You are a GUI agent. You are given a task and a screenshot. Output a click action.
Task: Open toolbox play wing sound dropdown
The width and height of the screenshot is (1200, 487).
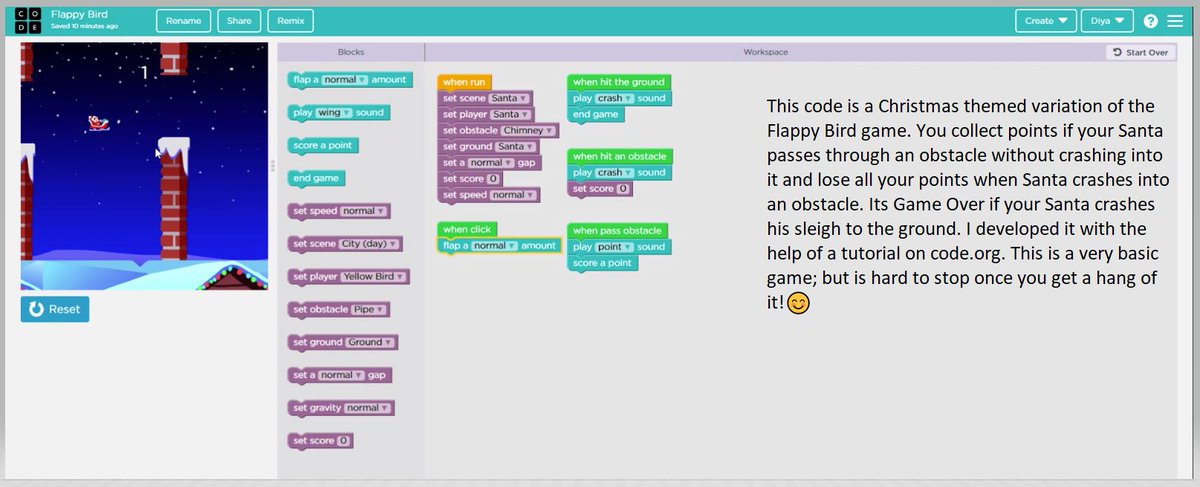point(334,113)
